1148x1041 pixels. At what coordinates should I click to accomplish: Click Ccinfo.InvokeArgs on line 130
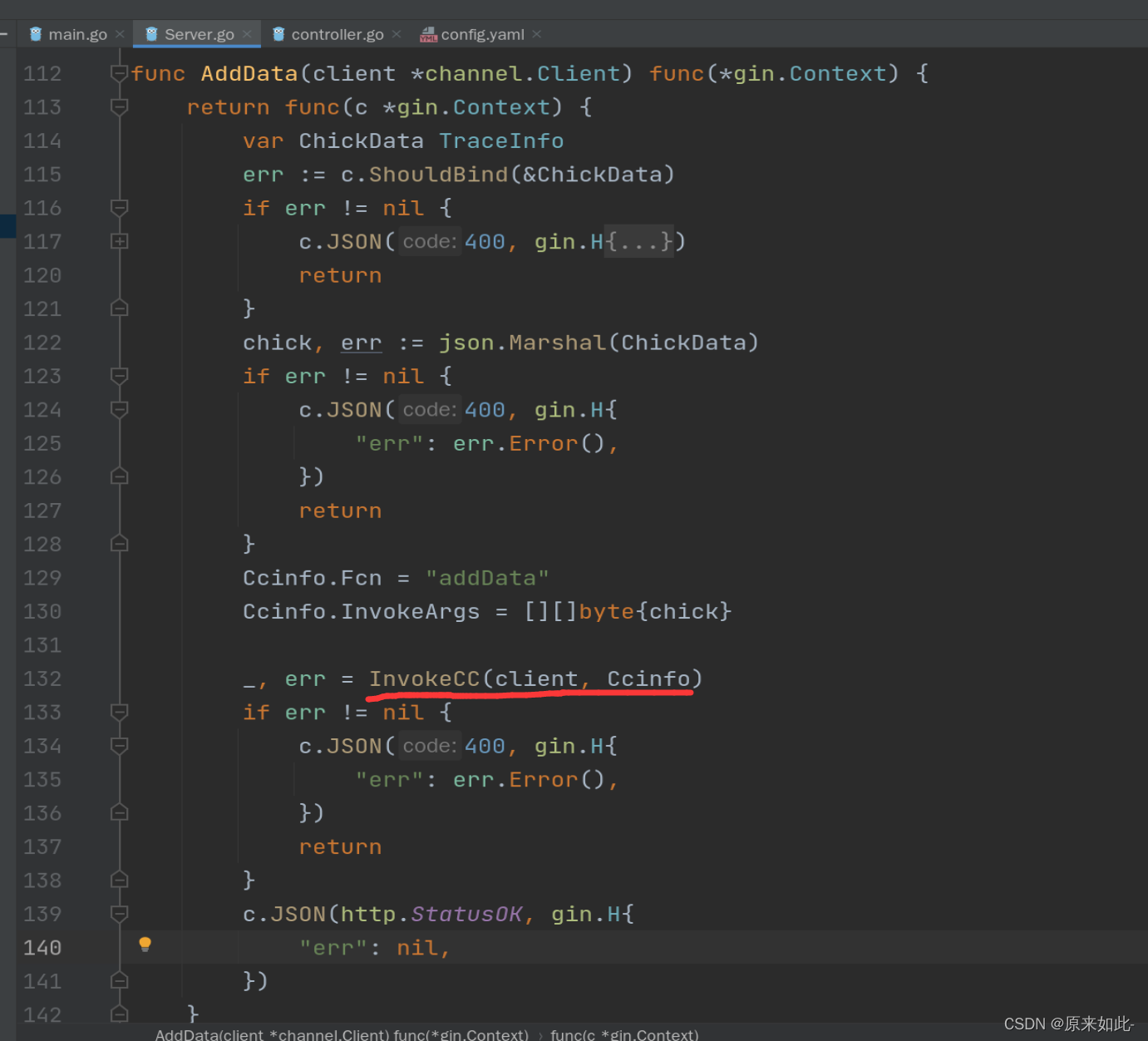[362, 611]
